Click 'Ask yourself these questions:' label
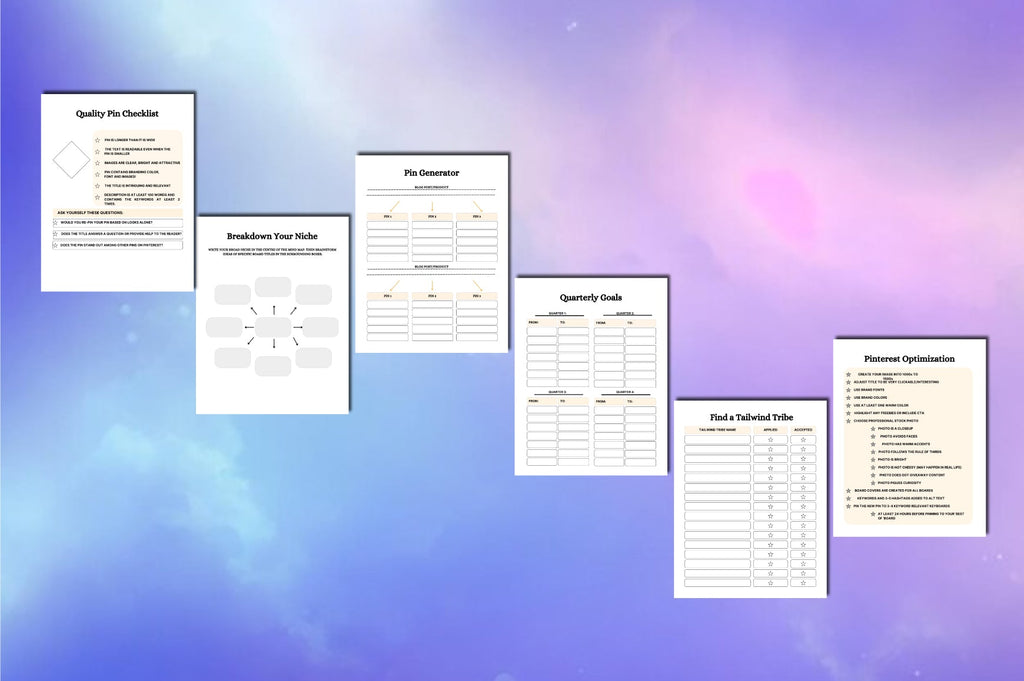The width and height of the screenshot is (1024, 681). point(90,213)
